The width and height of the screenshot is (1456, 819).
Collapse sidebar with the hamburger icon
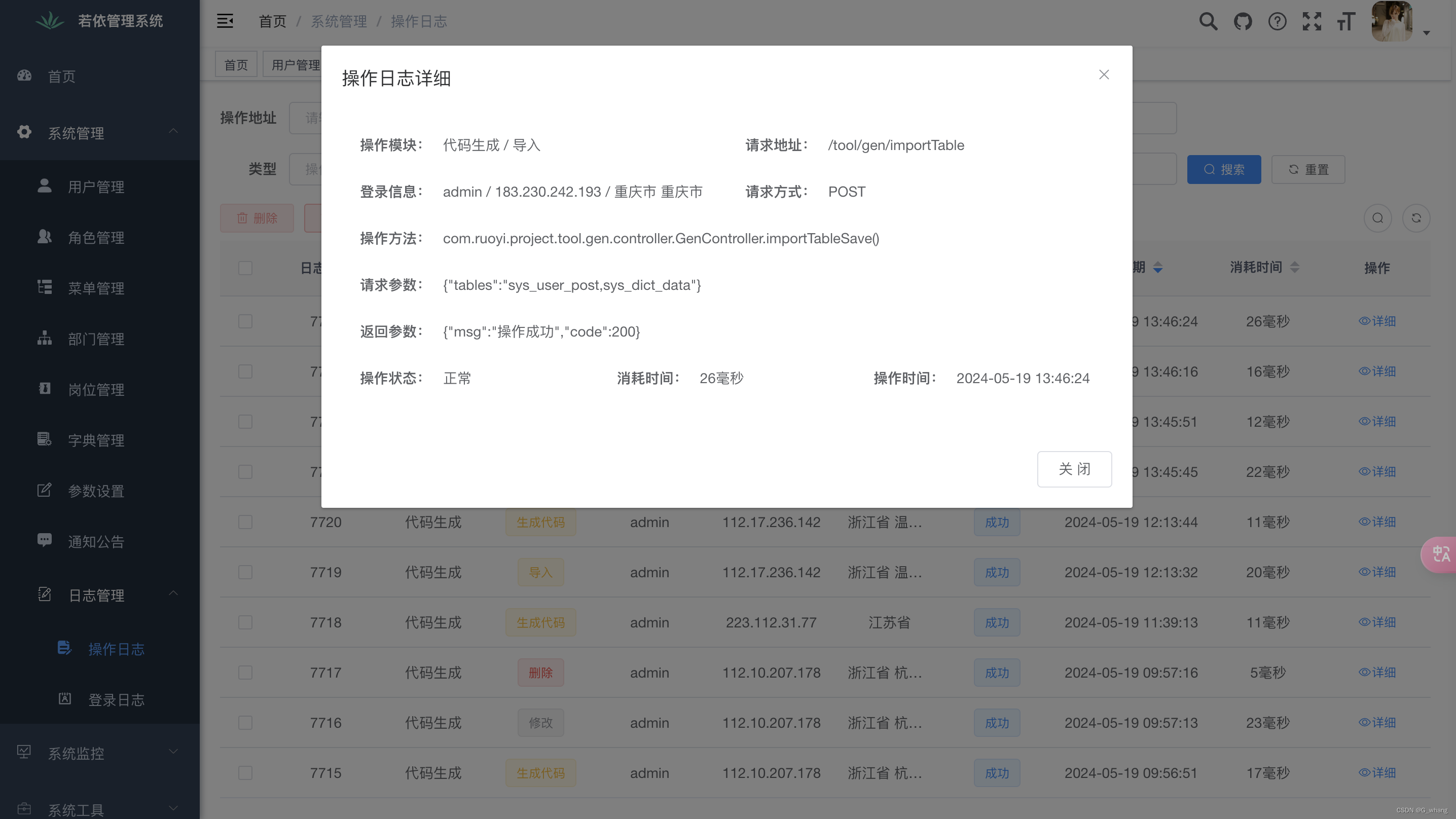225,21
